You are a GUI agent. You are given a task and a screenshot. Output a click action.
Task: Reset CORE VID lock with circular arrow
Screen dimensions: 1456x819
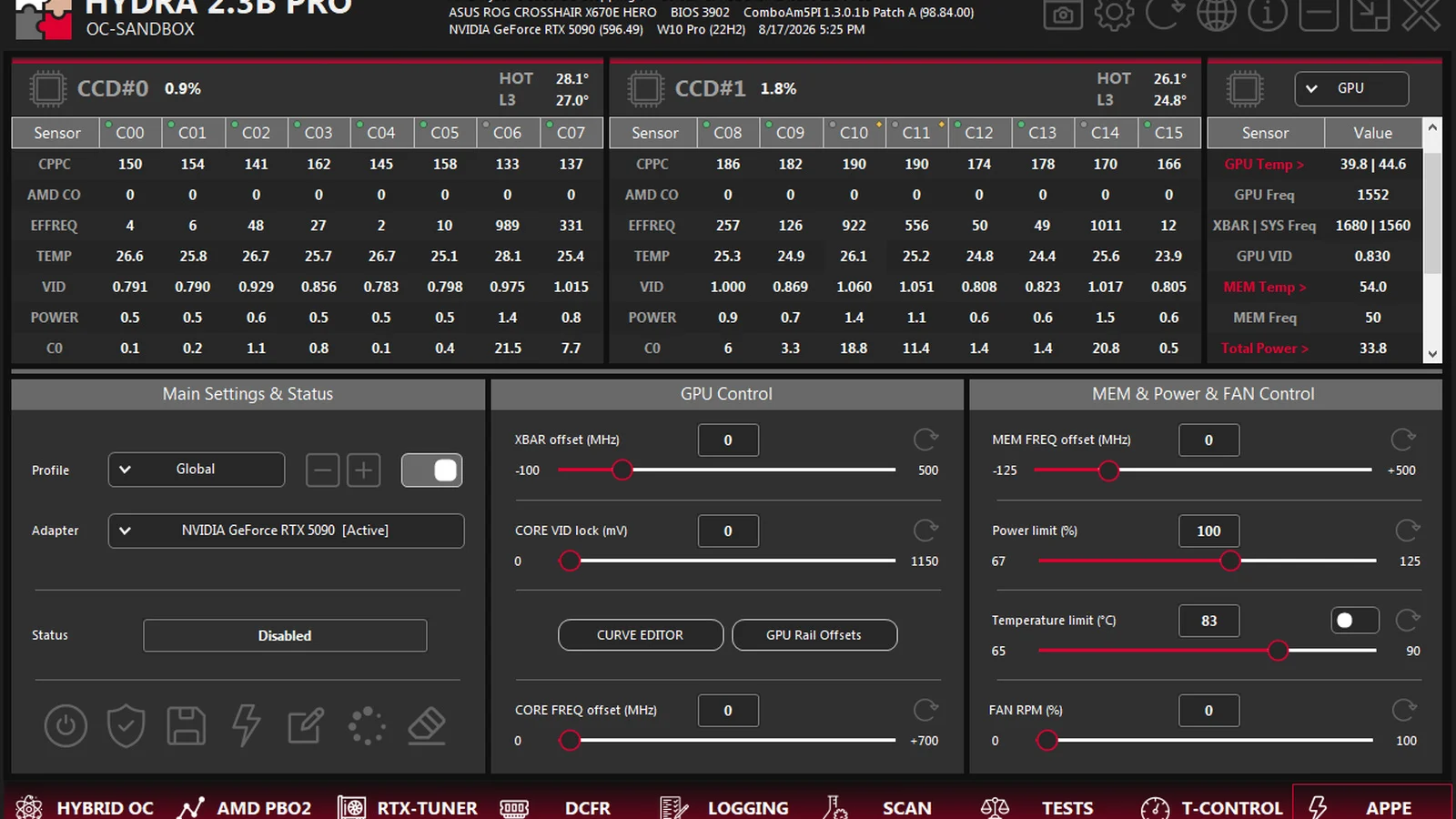coord(925,531)
